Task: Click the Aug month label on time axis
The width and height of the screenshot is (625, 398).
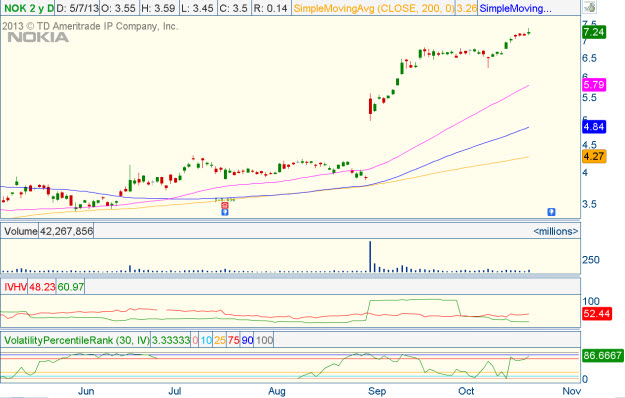Action: tap(277, 391)
